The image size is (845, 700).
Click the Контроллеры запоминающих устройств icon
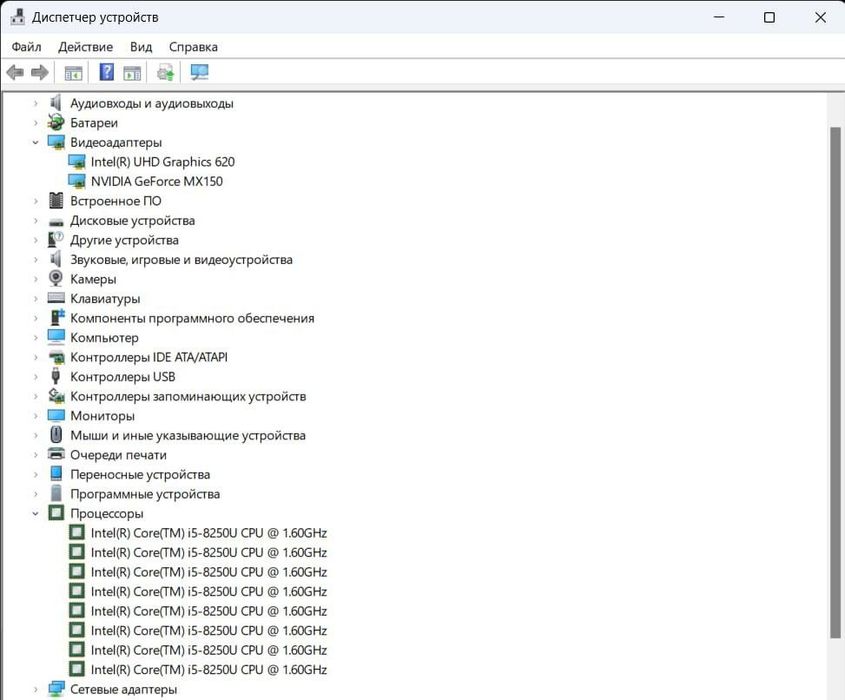[x=56, y=396]
